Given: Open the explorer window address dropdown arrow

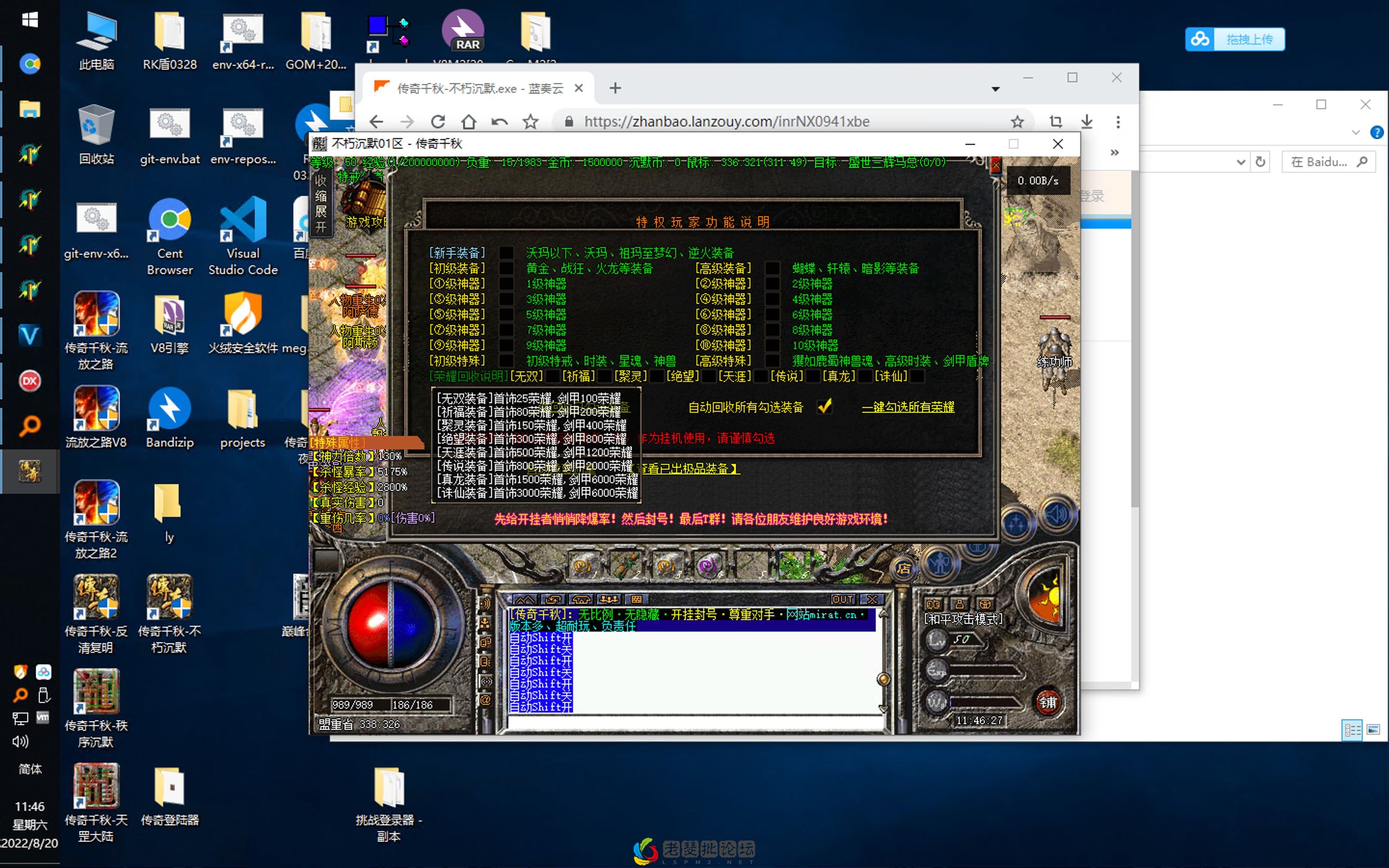Looking at the screenshot, I should click(x=1240, y=162).
